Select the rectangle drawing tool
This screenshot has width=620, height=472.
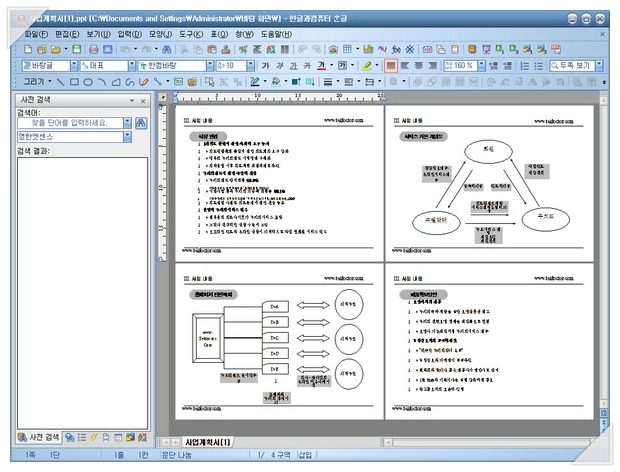pyautogui.click(x=75, y=81)
